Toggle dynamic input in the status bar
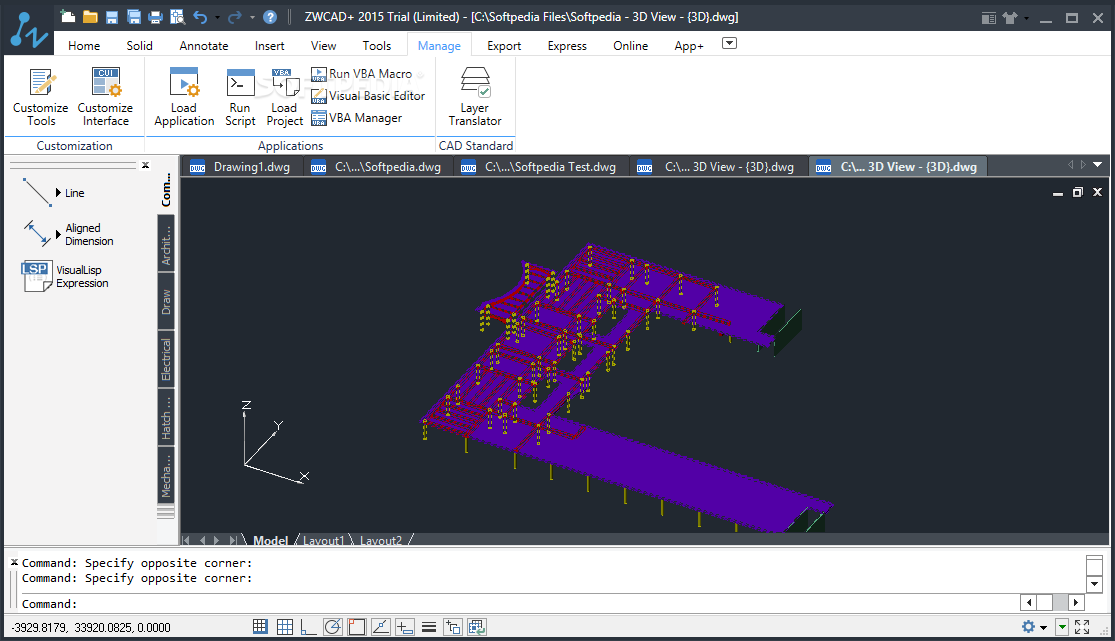1115x641 pixels. 405,627
